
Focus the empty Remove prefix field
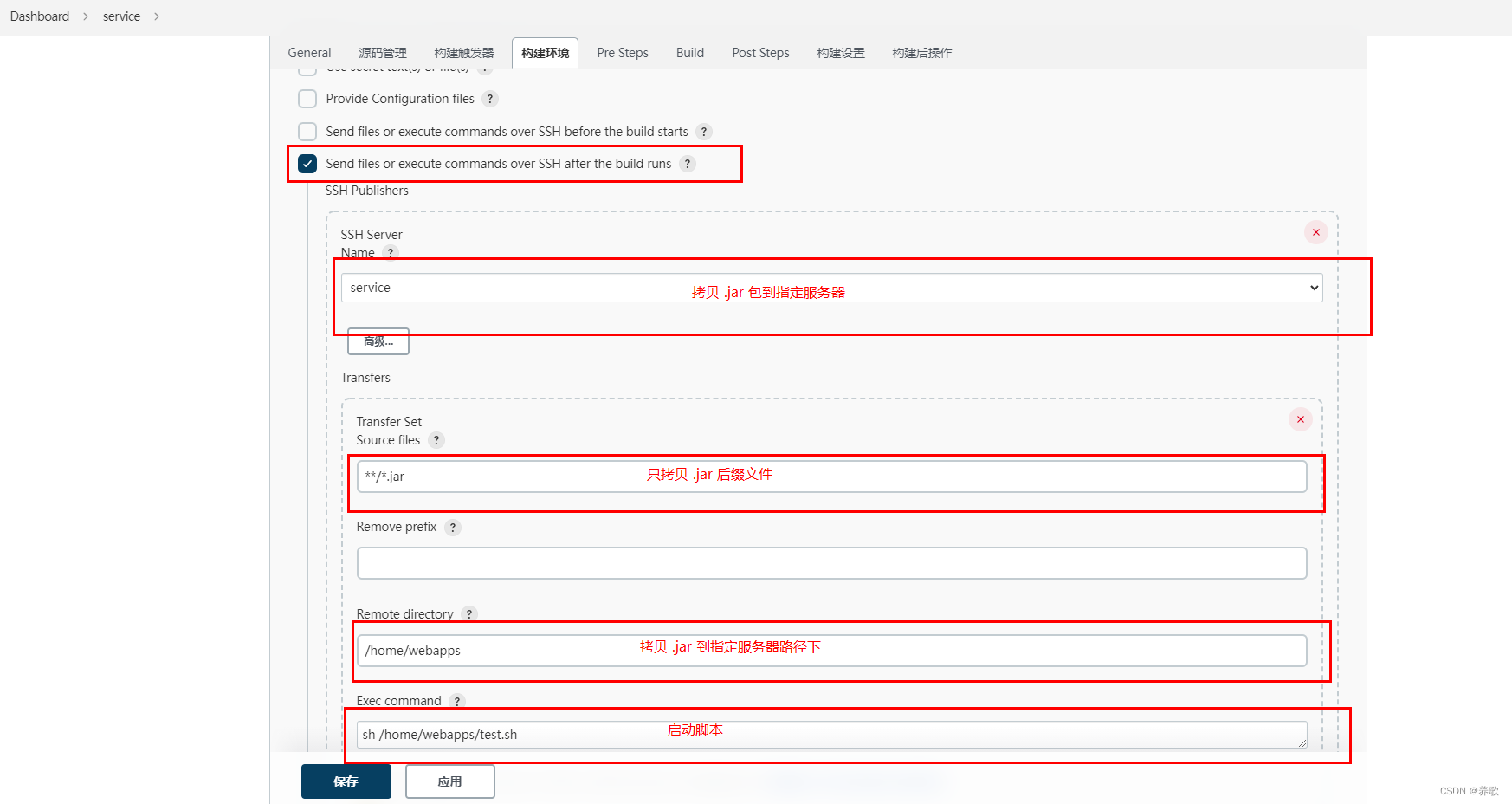[831, 563]
